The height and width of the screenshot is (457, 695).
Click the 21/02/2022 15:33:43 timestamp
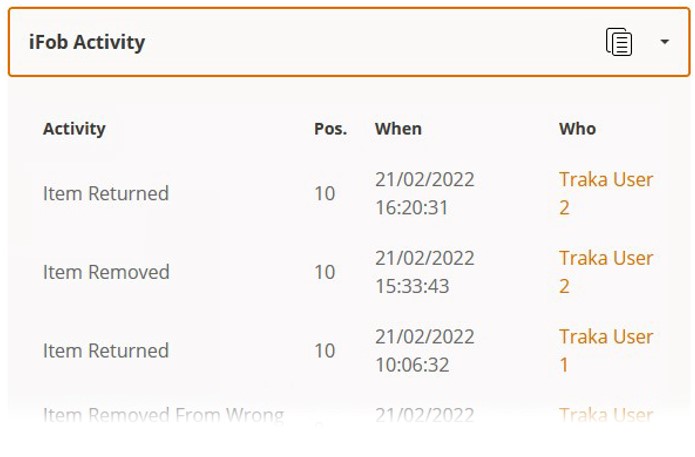(x=424, y=272)
